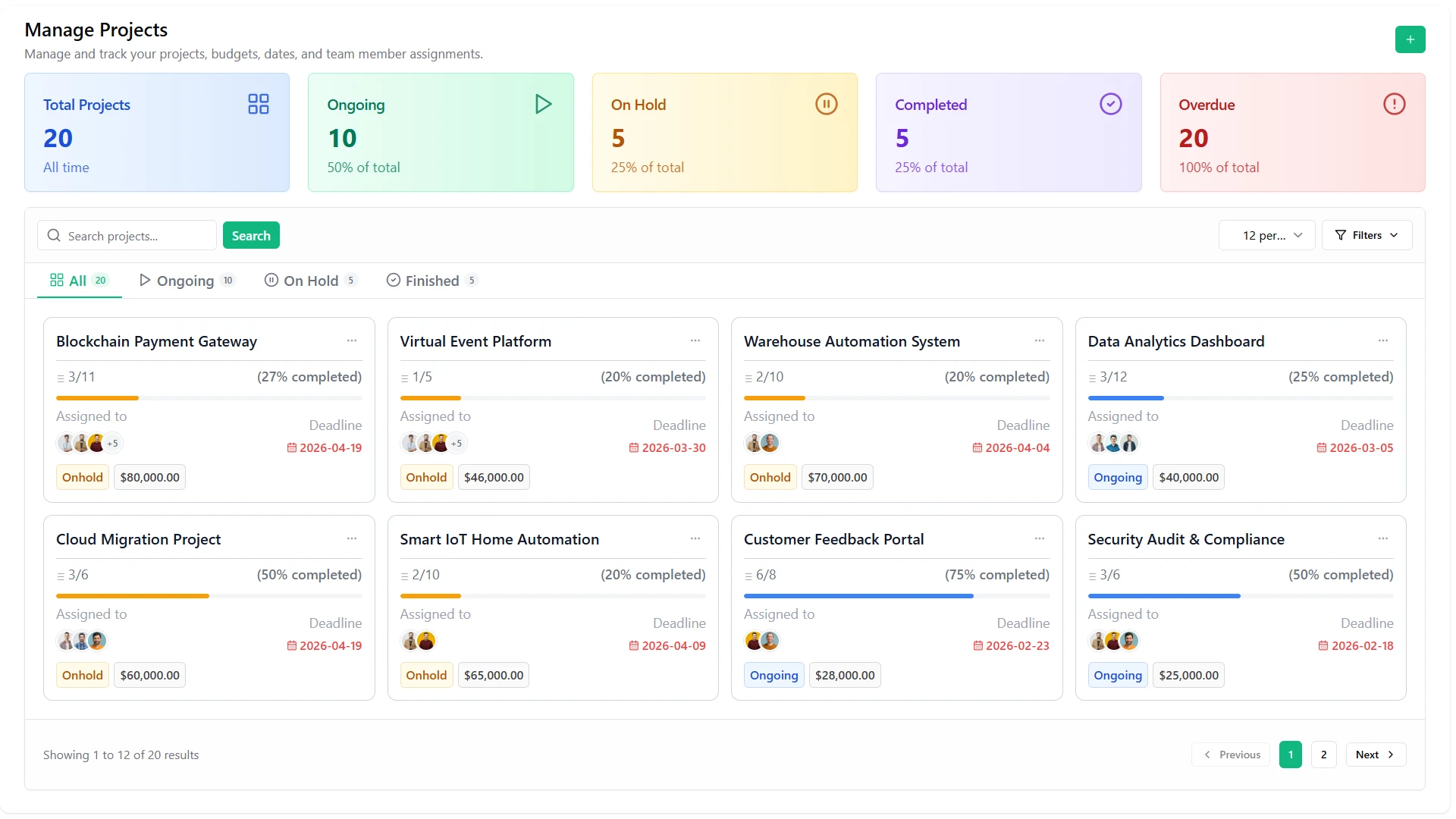The image size is (1456, 819).
Task: Go to page 2 of results
Action: click(1323, 755)
